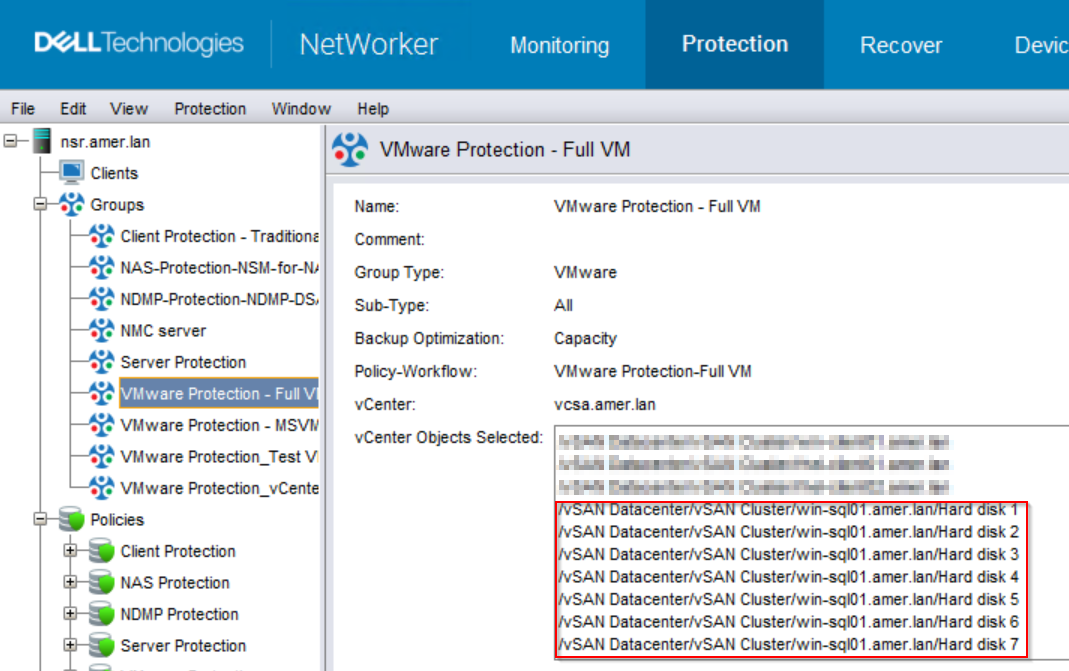Click the Groups node icon
This screenshot has width=1069, height=671.
coord(72,204)
